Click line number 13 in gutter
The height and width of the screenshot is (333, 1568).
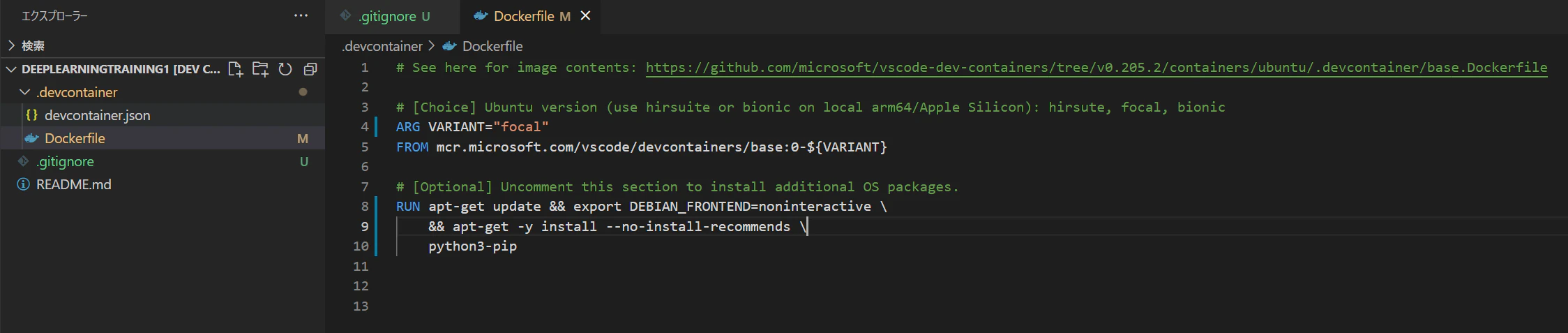point(361,306)
